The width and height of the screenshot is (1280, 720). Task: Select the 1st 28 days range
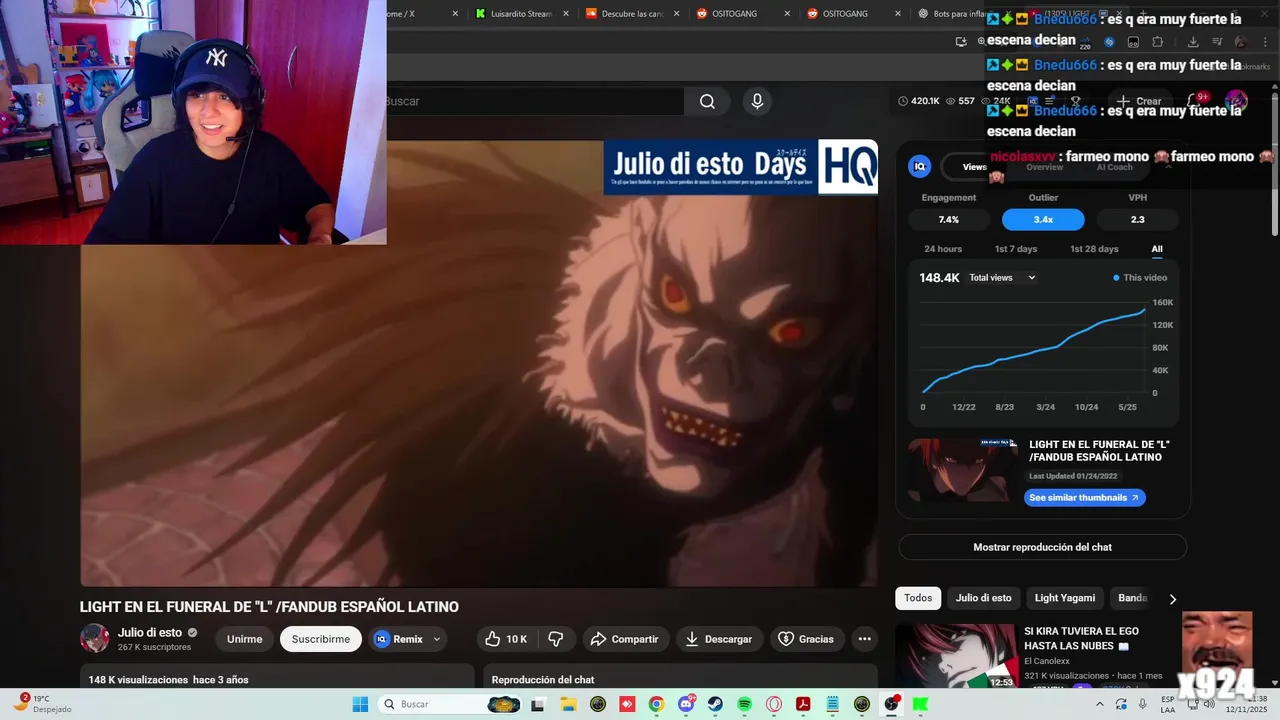click(1094, 249)
